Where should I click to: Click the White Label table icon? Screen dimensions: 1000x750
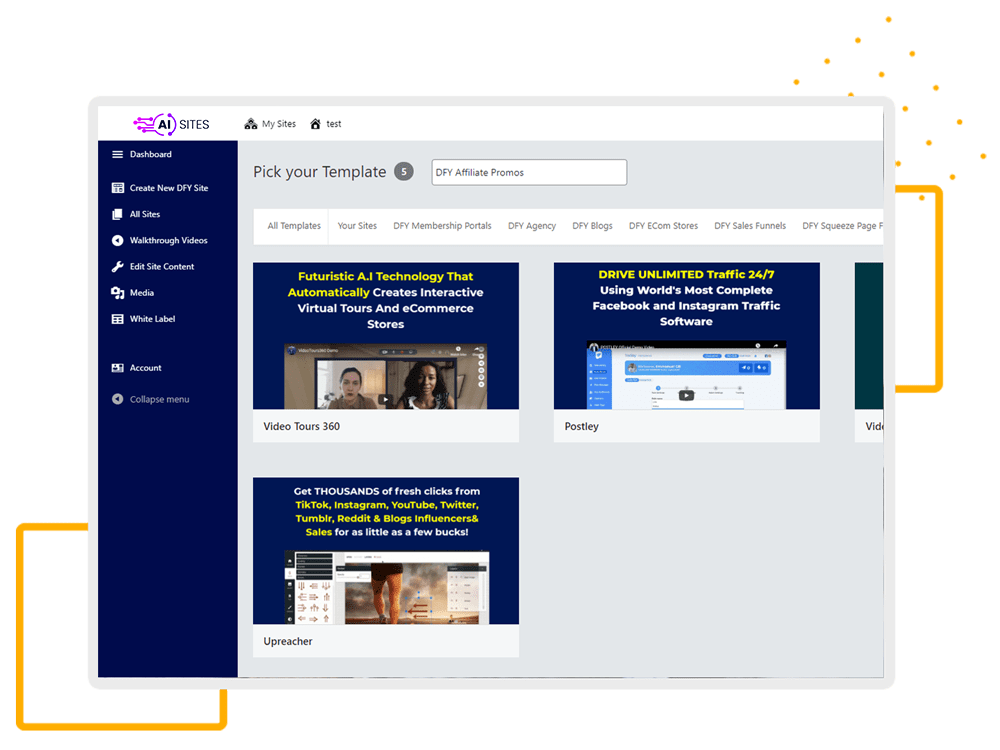[x=117, y=319]
